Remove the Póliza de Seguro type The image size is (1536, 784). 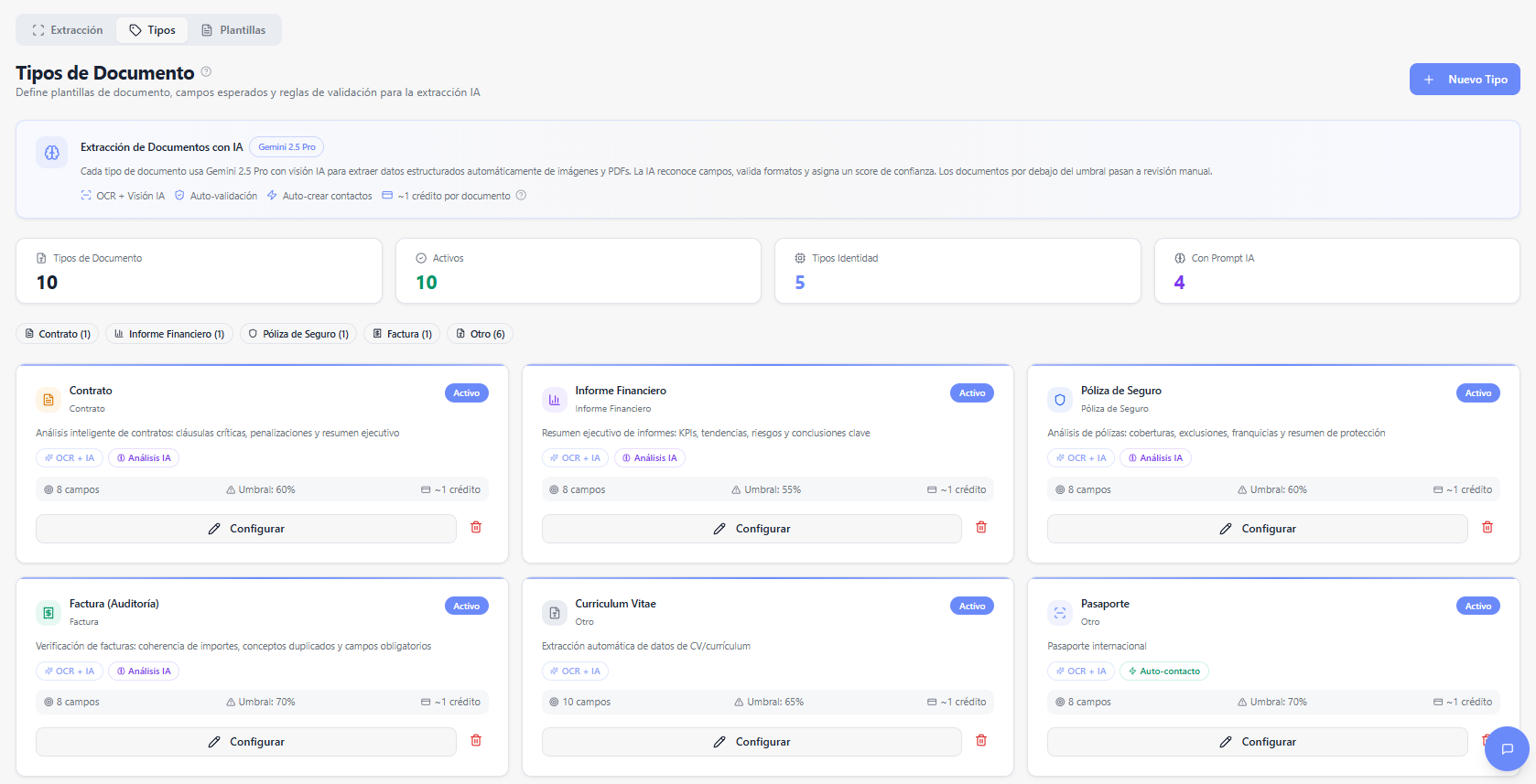point(1487,528)
